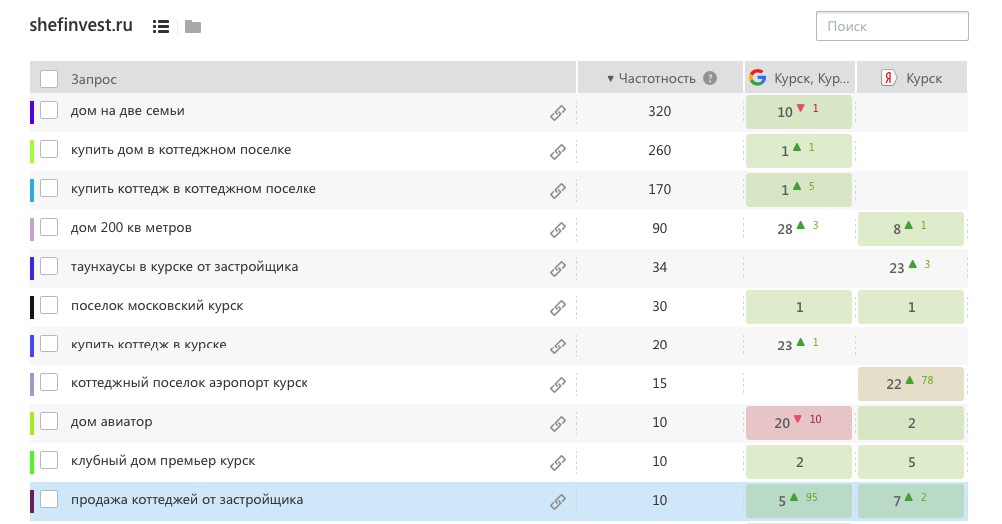
Task: Check the box for "поселок московский курск"
Action: tap(49, 306)
